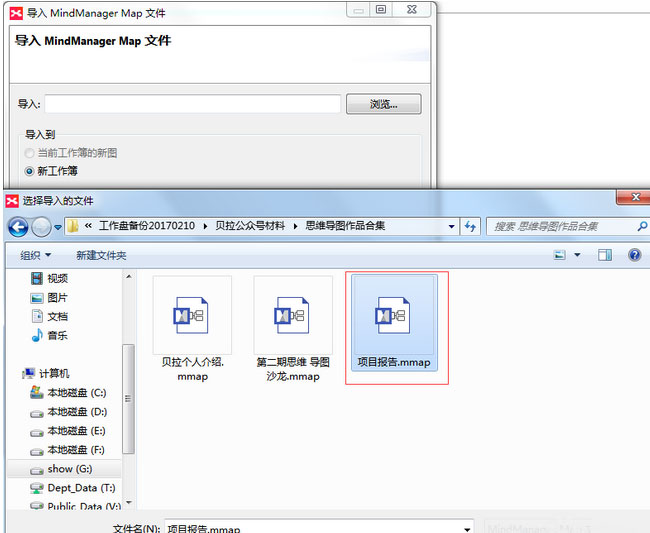Click the navigation pane scroll up arrow
Viewport: 650px width, 533px height.
click(x=129, y=276)
